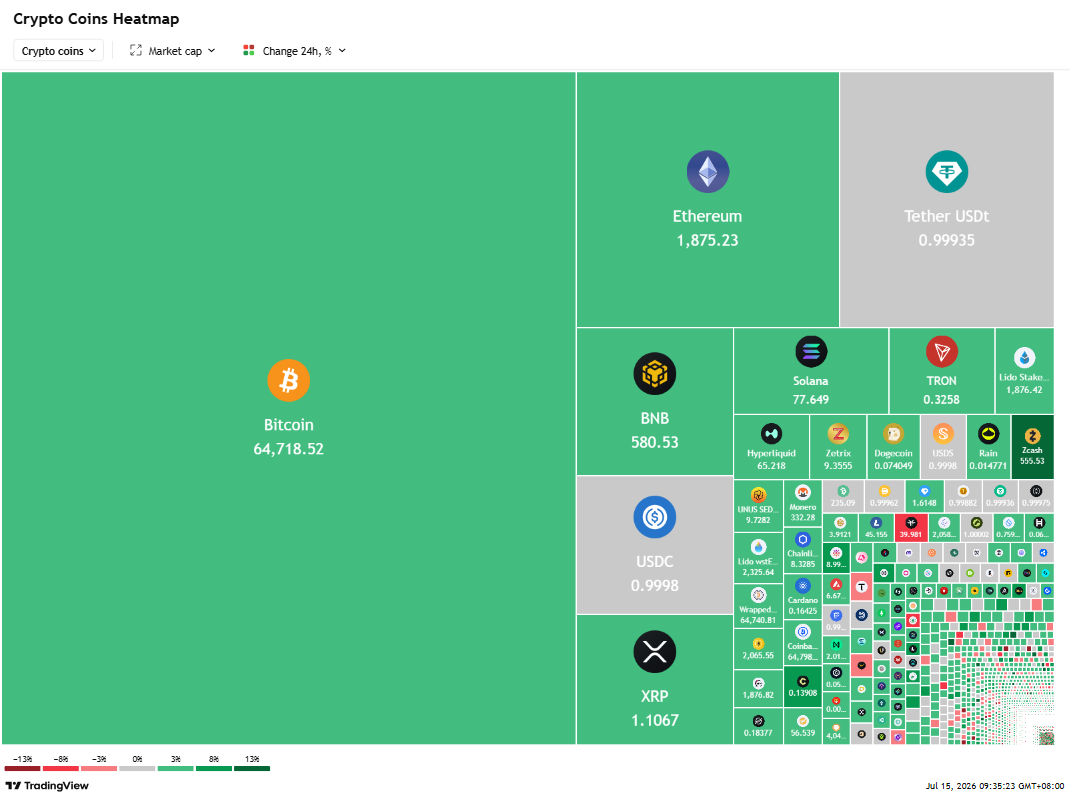Click the UNUS SED LEO icon
This screenshot has height=800, width=1070.
click(x=758, y=496)
